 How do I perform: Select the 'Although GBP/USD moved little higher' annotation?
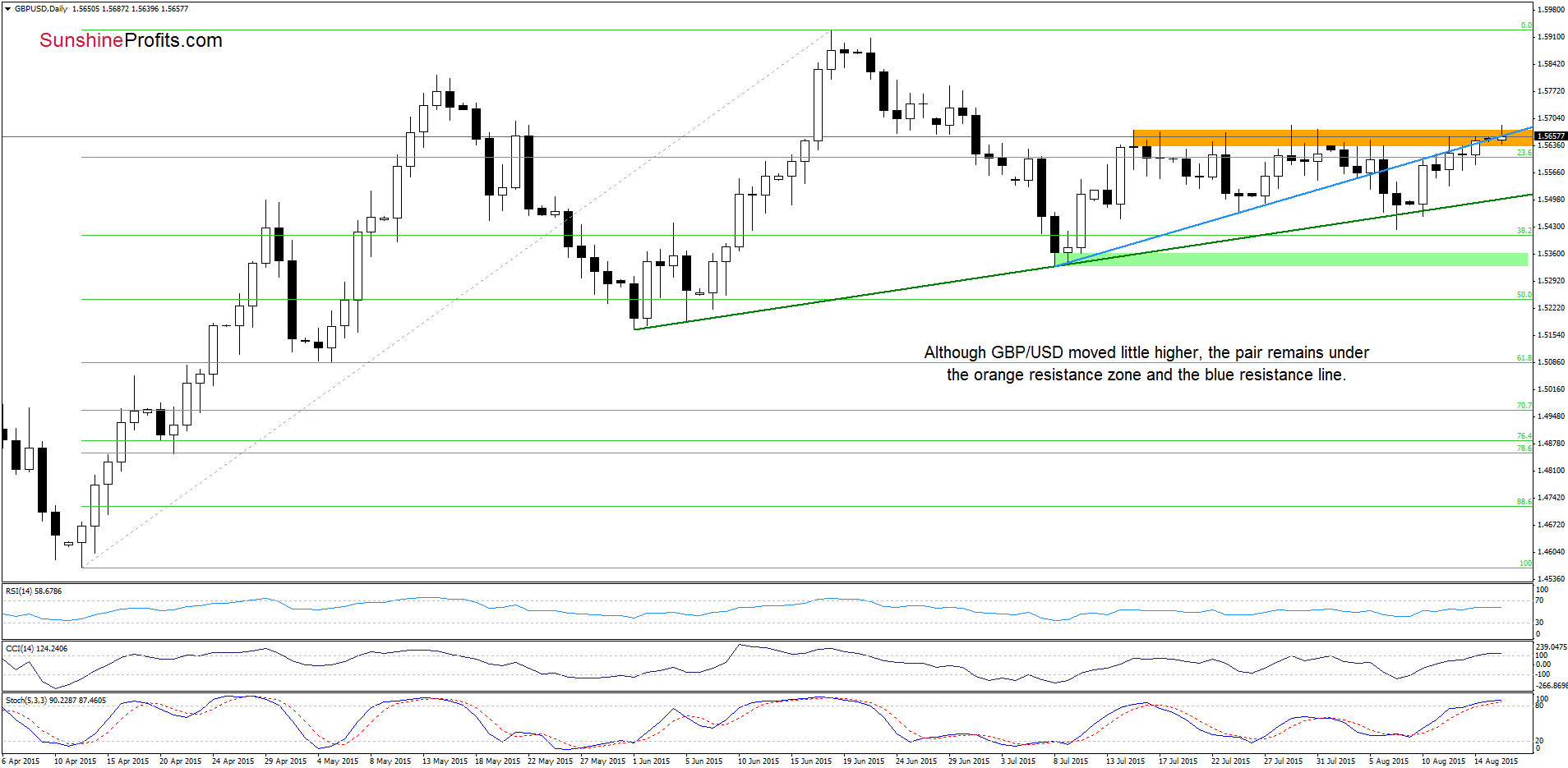[x=1146, y=352]
